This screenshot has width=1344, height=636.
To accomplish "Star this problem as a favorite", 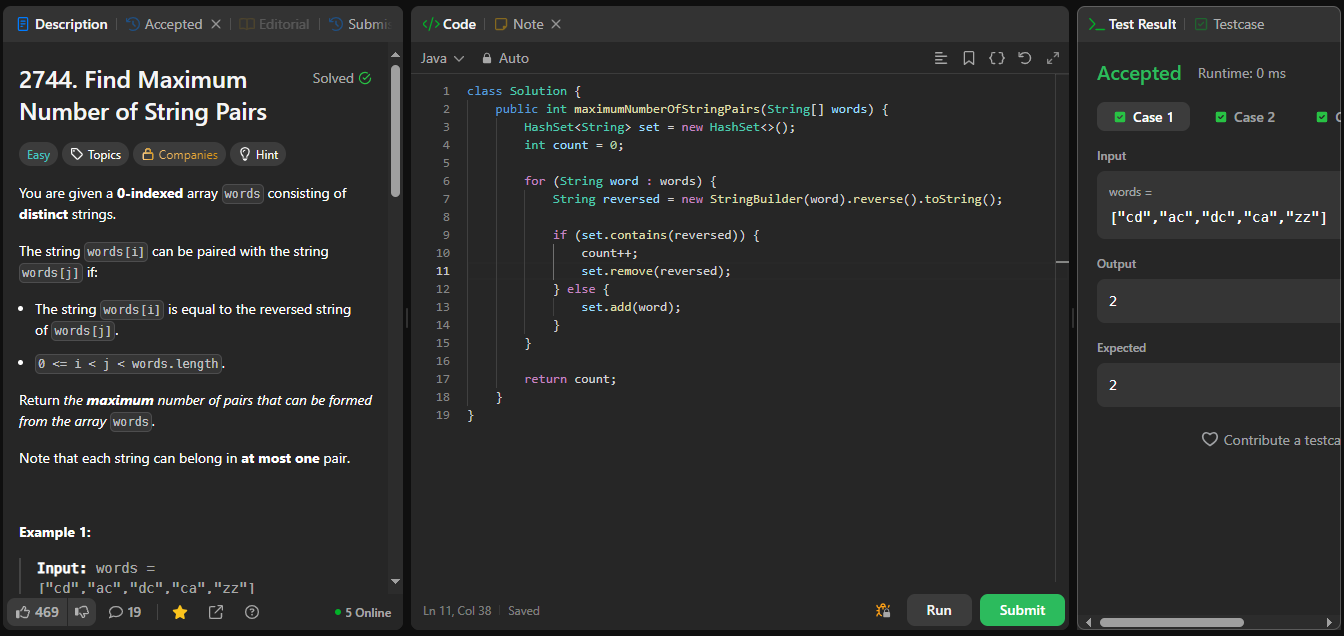I will pos(180,612).
